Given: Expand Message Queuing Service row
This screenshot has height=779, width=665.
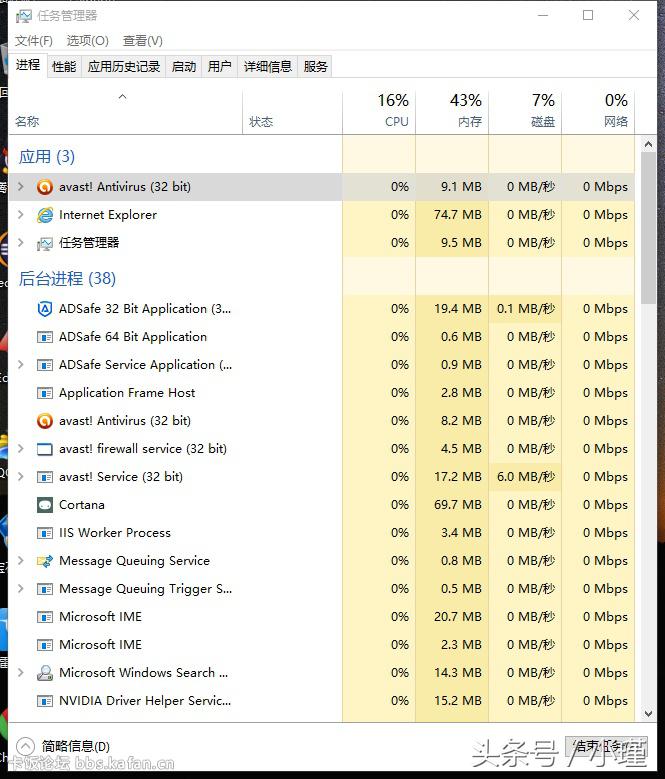Looking at the screenshot, I should [x=21, y=560].
